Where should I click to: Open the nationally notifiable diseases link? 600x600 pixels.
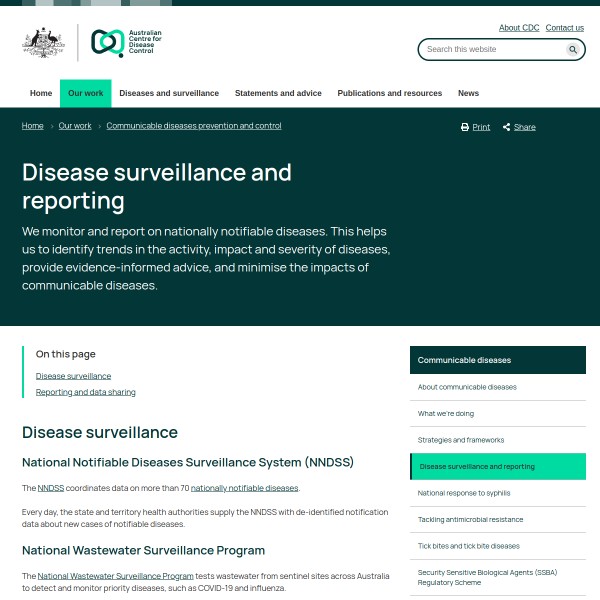[245, 488]
